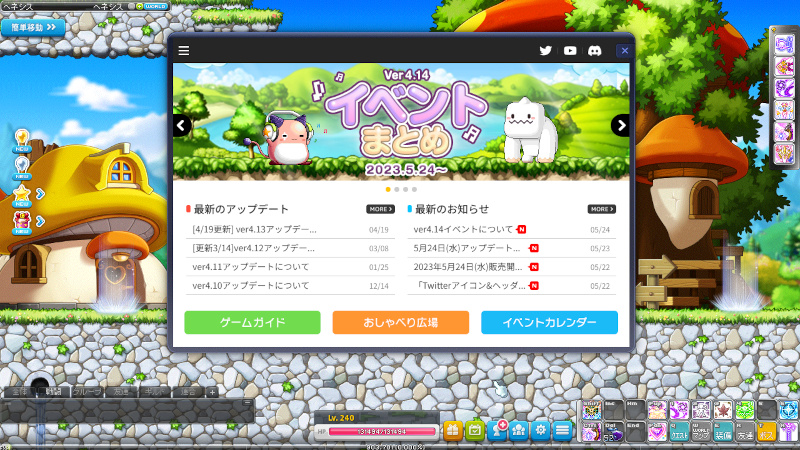Click MORE beside 最新のアップデート

pos(380,209)
